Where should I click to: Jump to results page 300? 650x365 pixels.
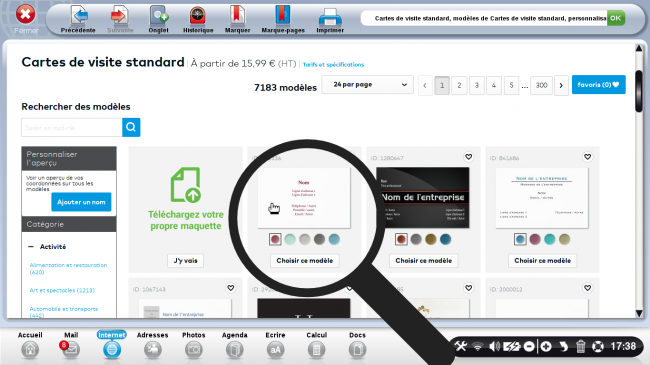pyautogui.click(x=541, y=85)
